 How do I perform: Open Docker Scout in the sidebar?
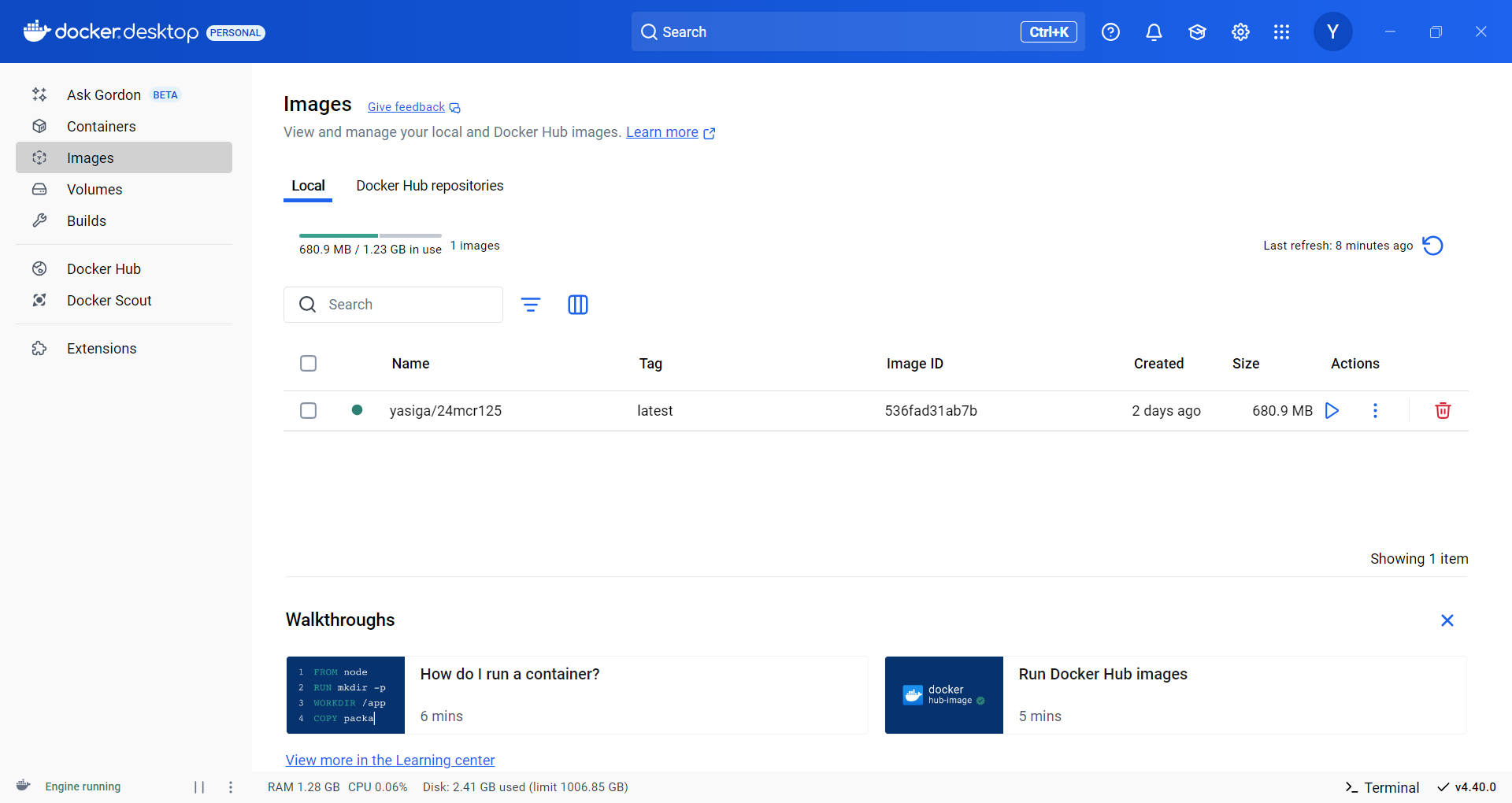[x=124, y=300]
